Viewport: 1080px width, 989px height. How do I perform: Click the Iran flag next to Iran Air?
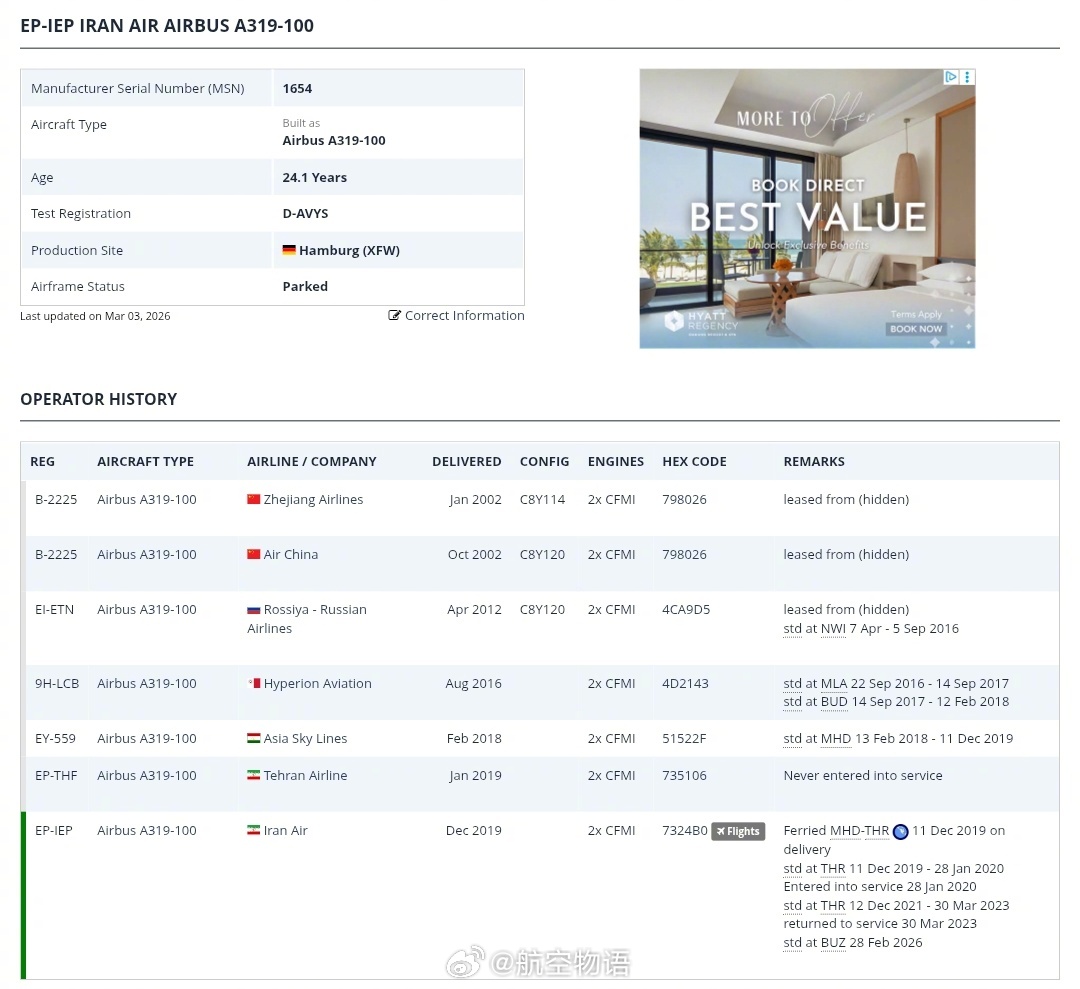click(x=253, y=831)
